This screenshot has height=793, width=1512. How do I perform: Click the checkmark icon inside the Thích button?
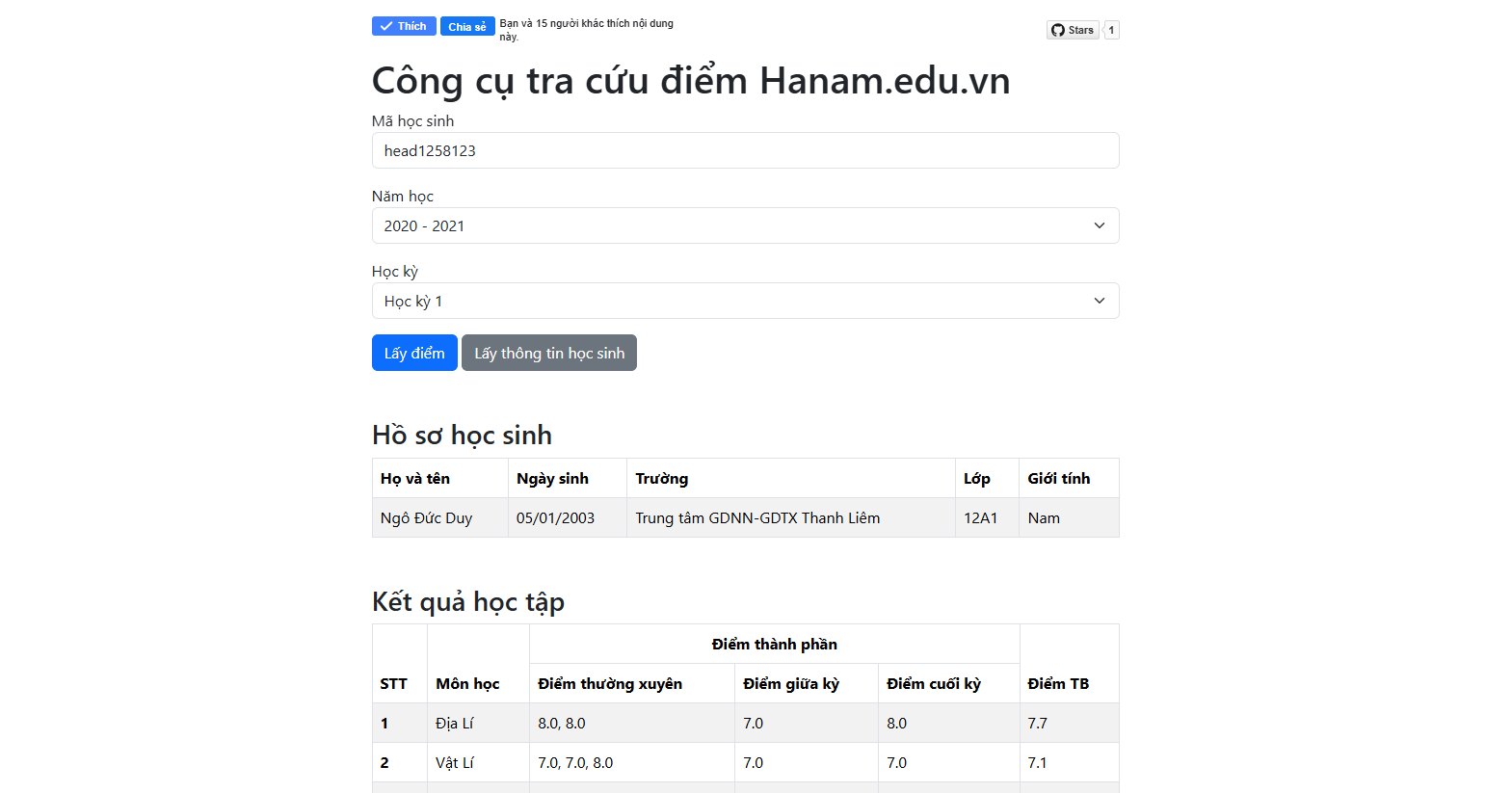[386, 26]
